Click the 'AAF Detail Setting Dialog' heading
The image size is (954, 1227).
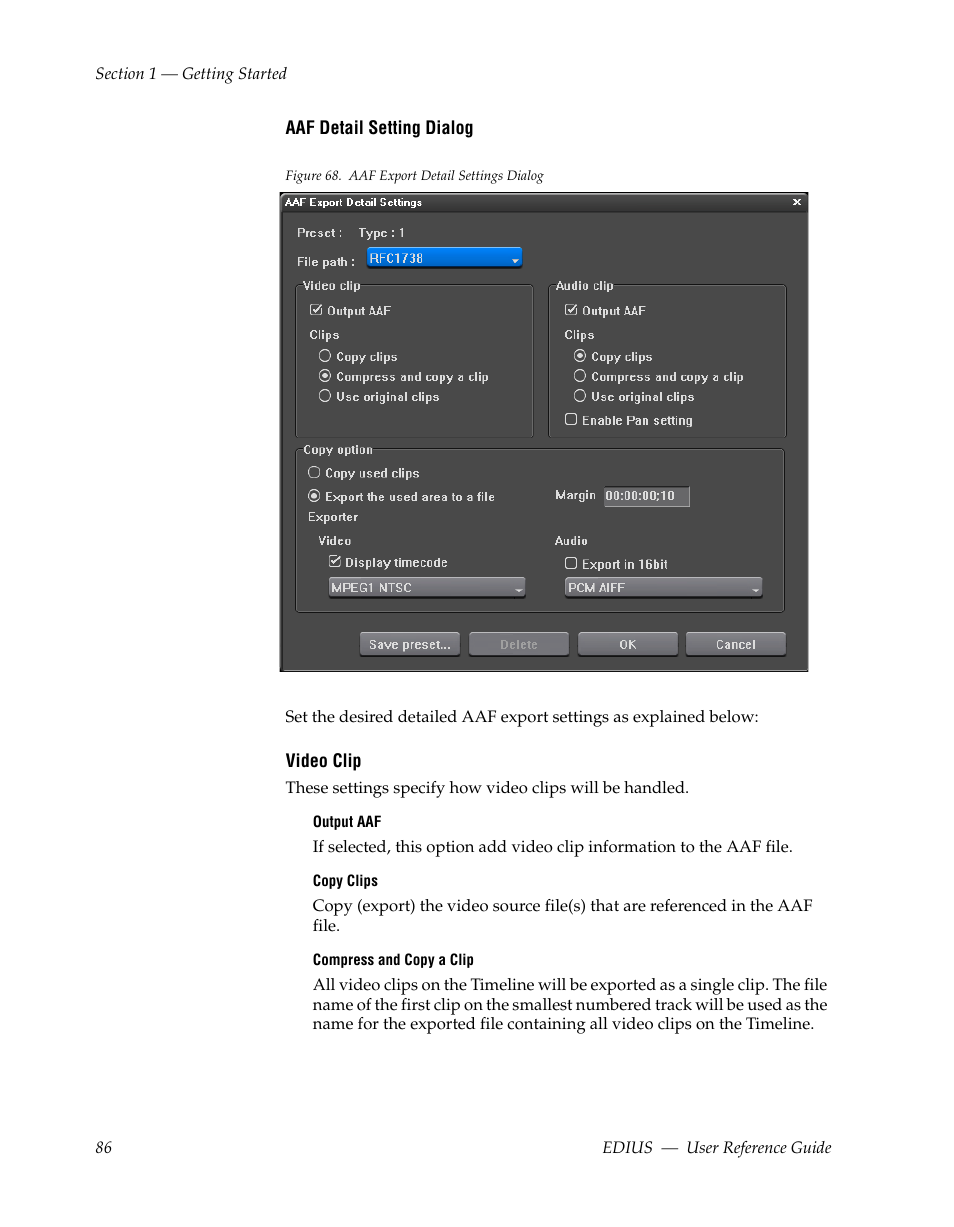379,128
